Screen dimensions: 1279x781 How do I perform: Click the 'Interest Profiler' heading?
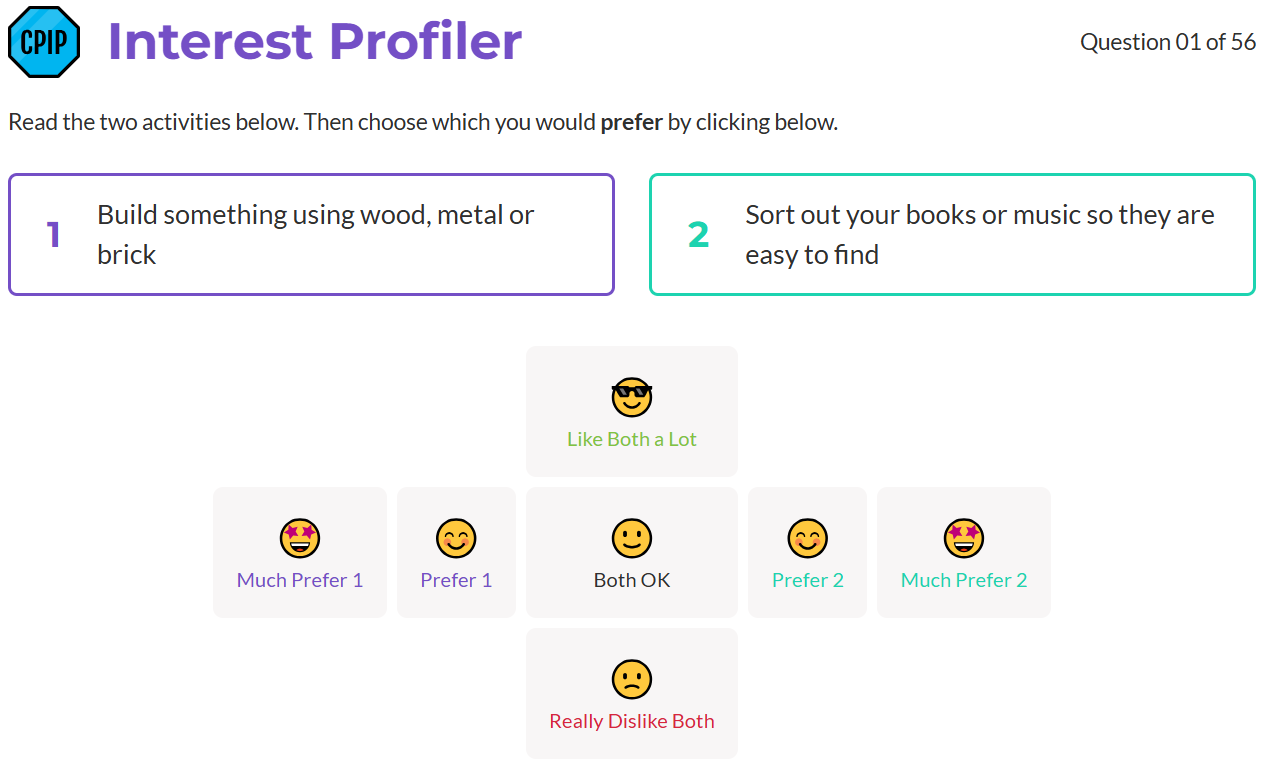coord(315,42)
